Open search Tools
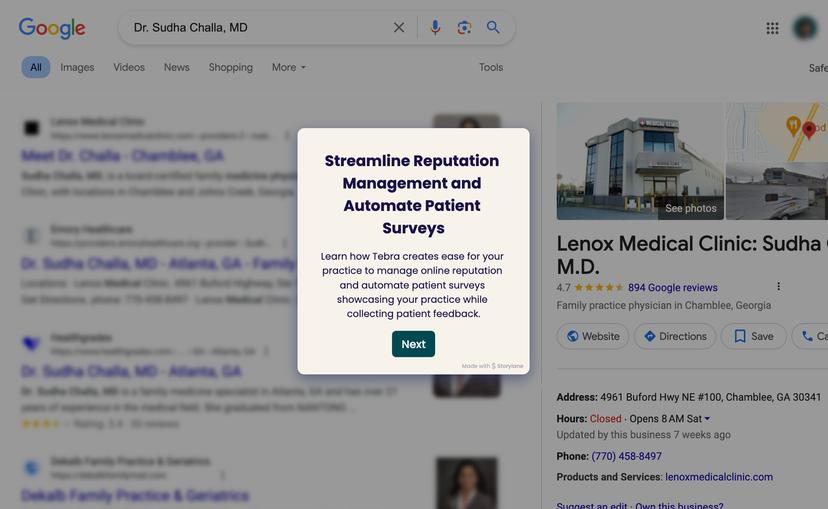 click(x=491, y=67)
